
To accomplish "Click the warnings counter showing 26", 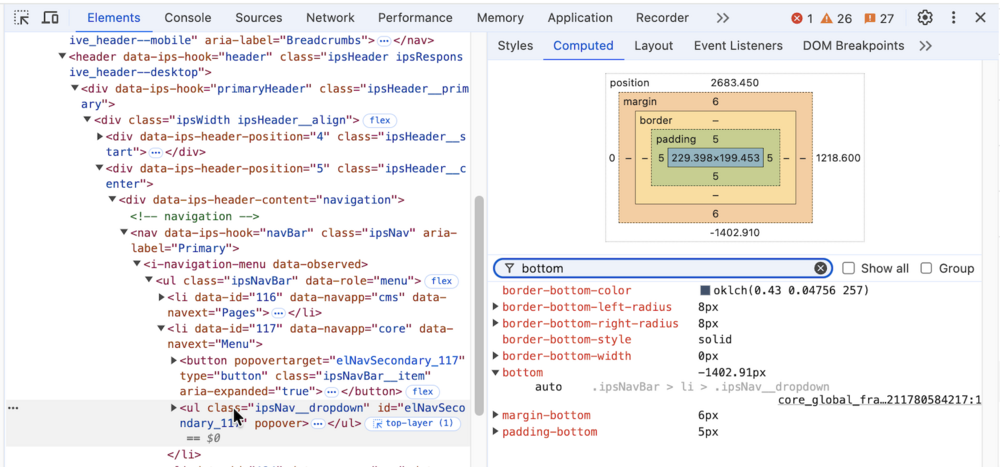I will tap(836, 19).
